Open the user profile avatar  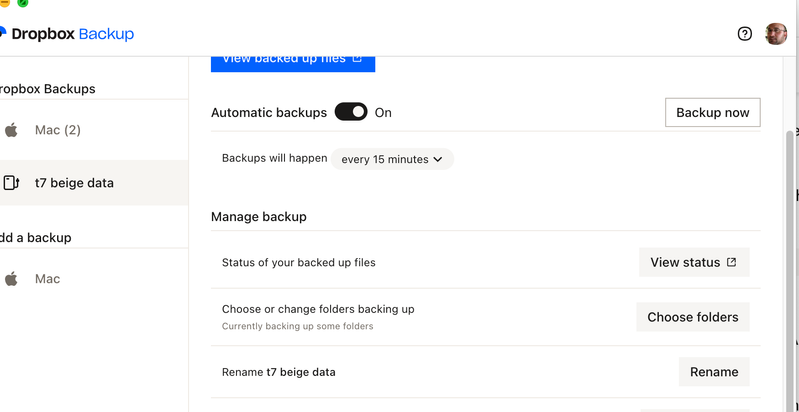coord(776,34)
